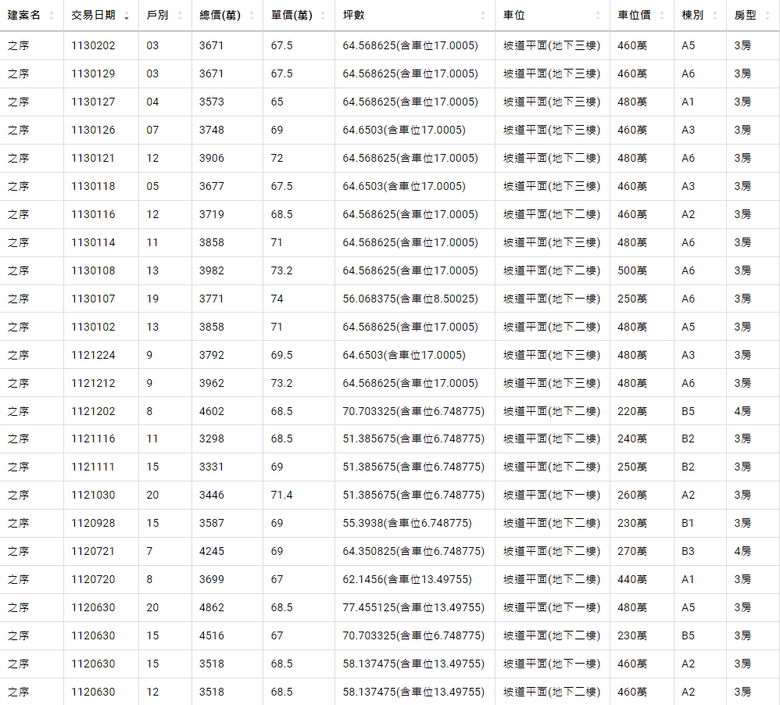Click transaction date 1121116
The image size is (780, 705).
93,439
